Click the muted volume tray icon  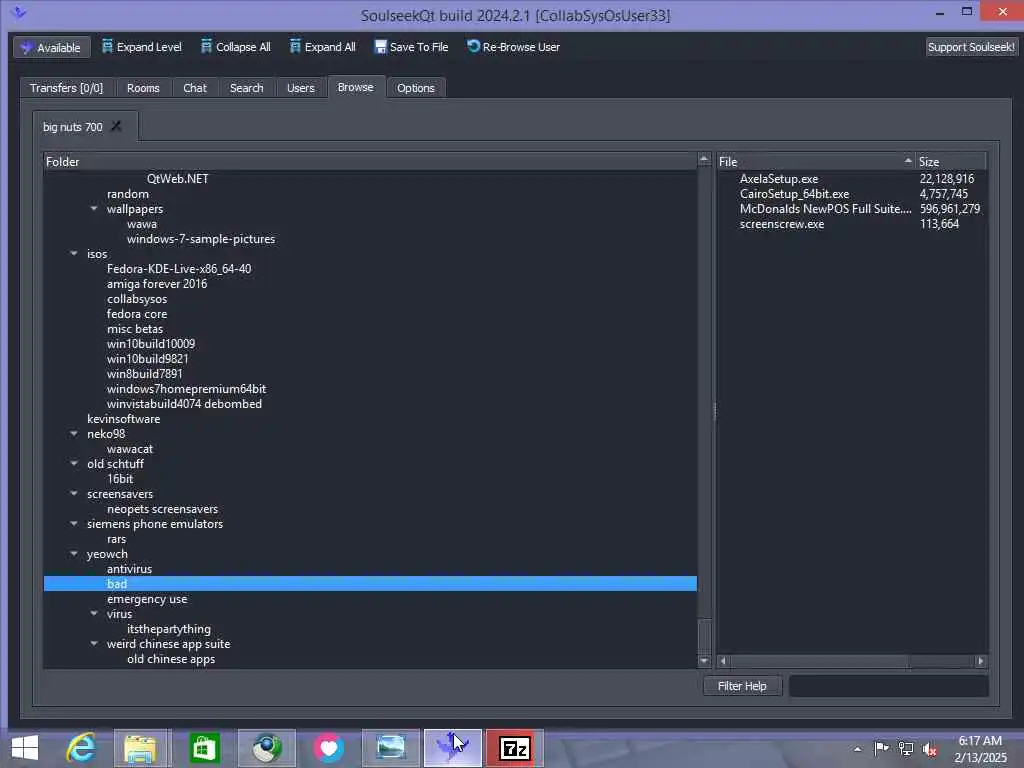[x=929, y=749]
